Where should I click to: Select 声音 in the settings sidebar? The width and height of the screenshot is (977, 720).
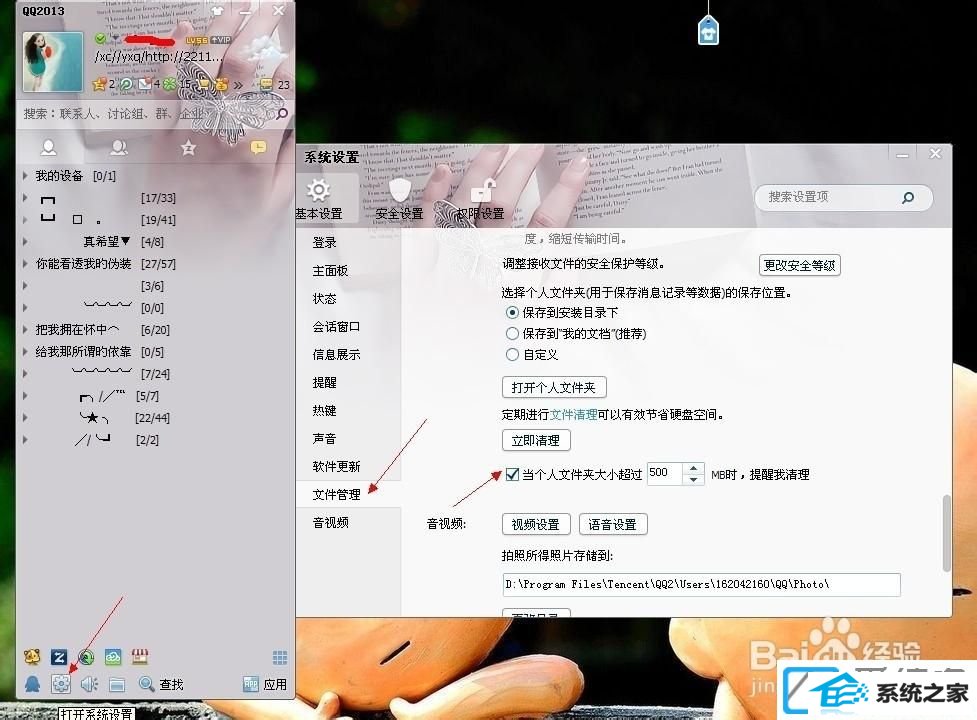pyautogui.click(x=324, y=438)
